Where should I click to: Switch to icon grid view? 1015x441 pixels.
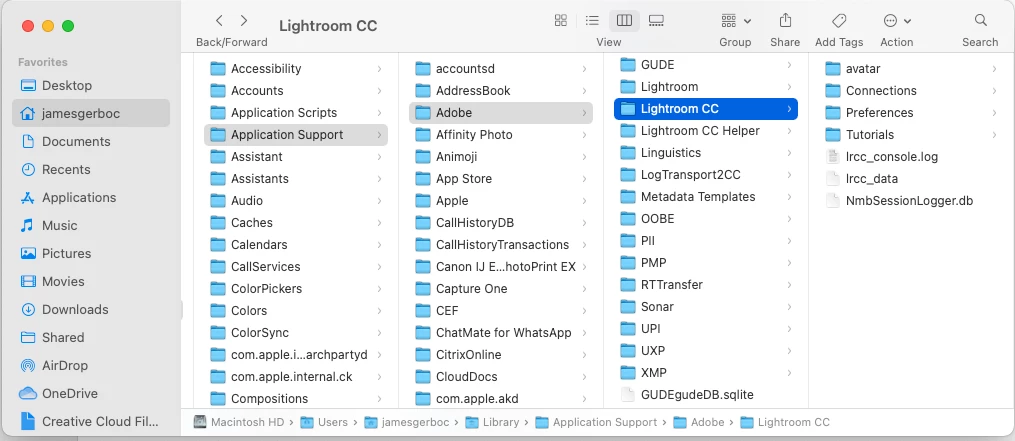(x=561, y=20)
